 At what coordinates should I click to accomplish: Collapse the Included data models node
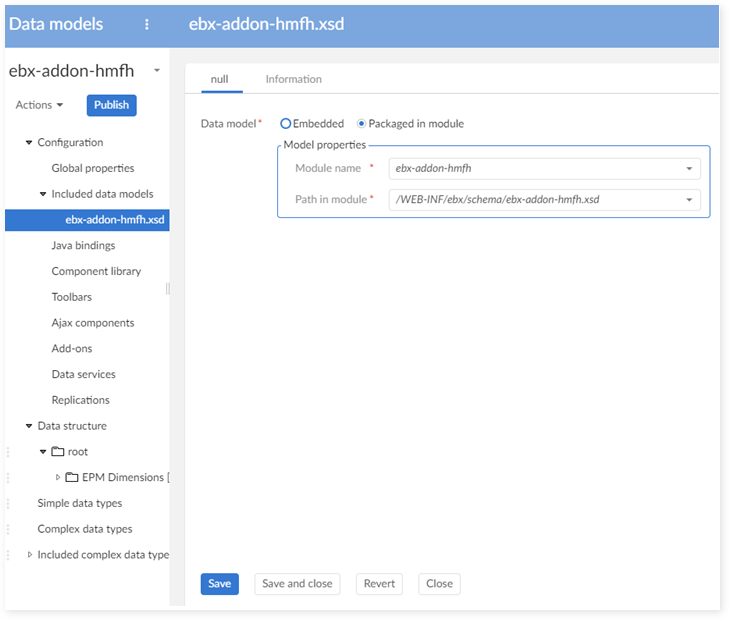tap(43, 194)
